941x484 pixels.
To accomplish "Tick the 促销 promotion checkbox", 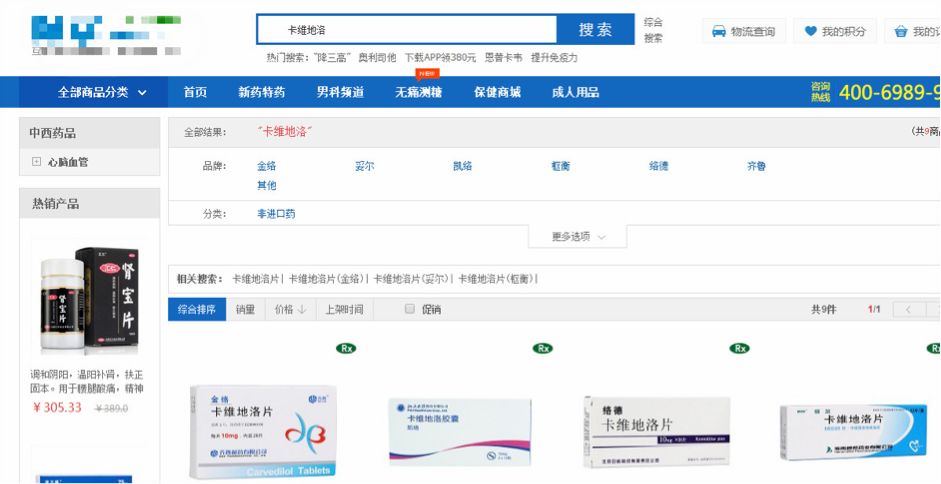I will pos(410,309).
